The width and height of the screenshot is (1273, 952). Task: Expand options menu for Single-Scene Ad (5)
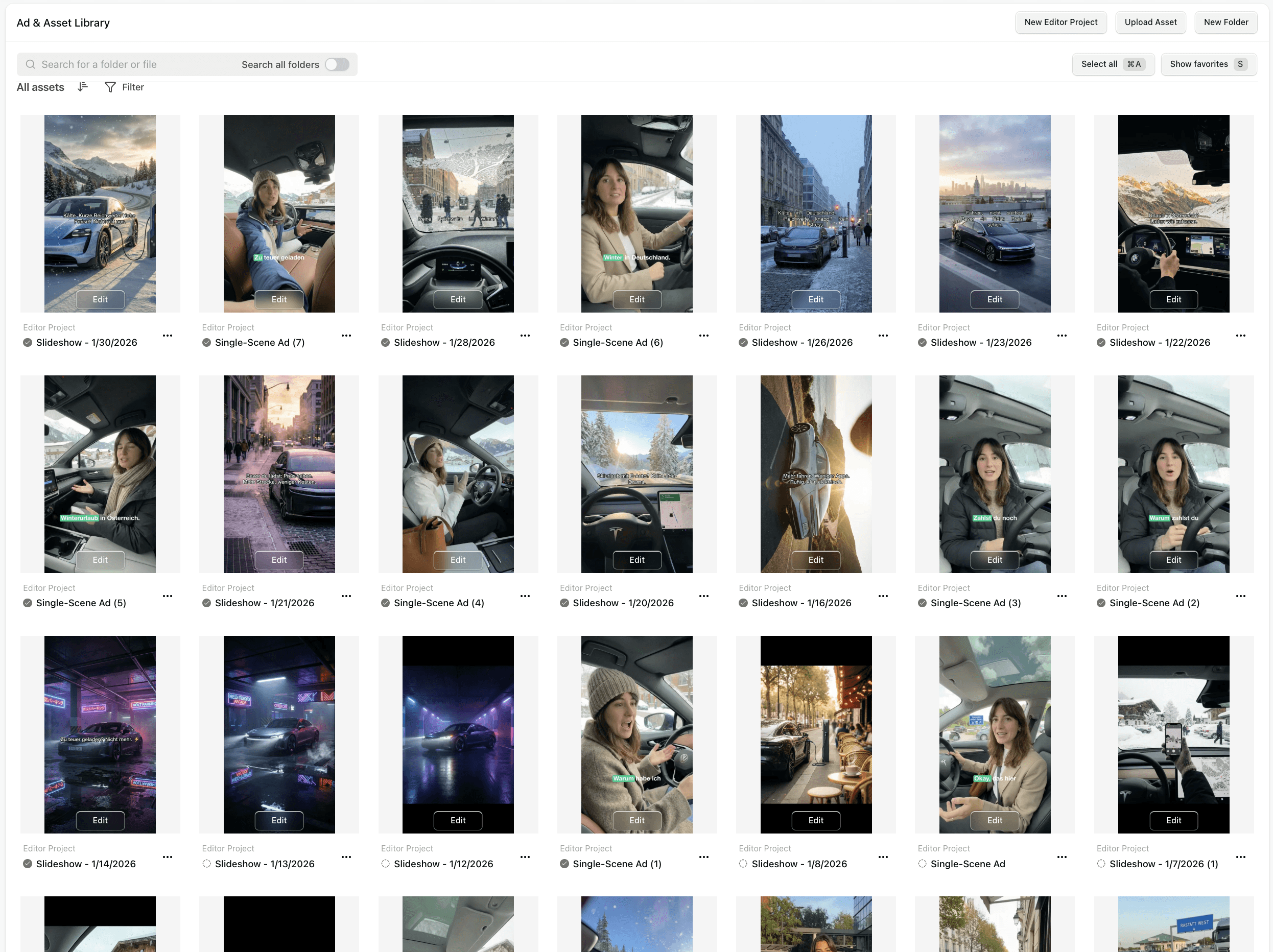tap(167, 596)
